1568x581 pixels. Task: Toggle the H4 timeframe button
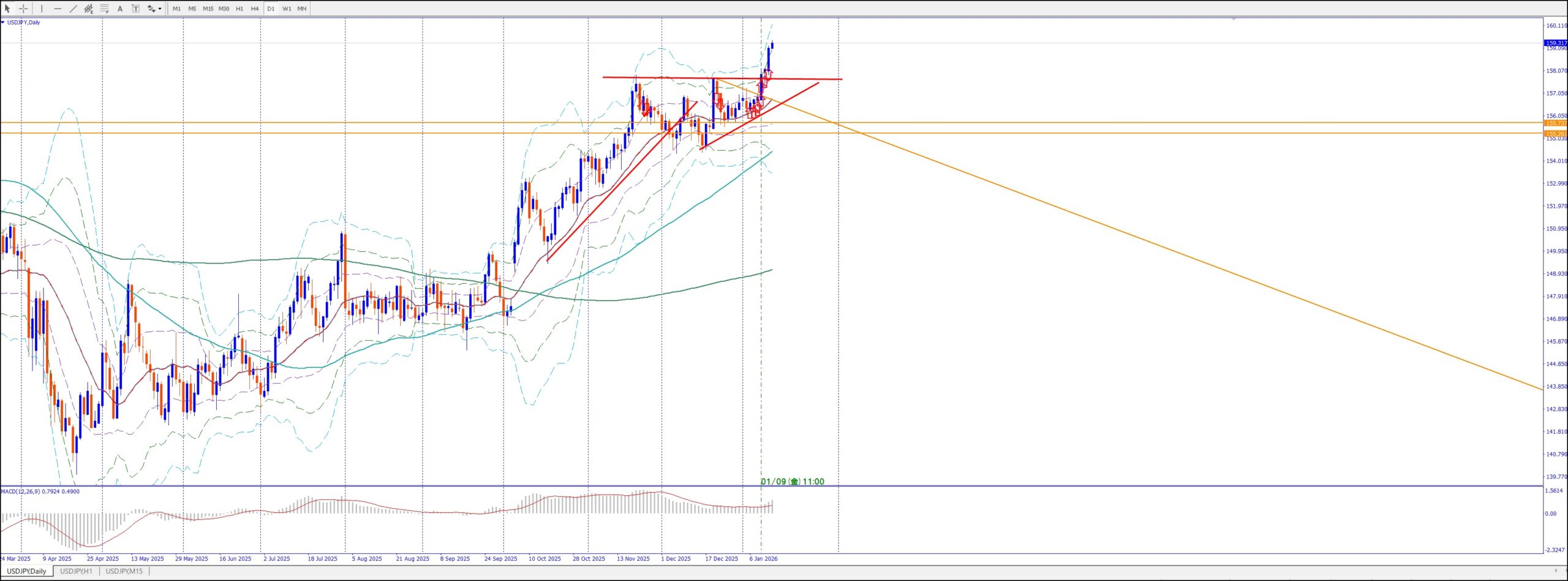click(x=255, y=9)
